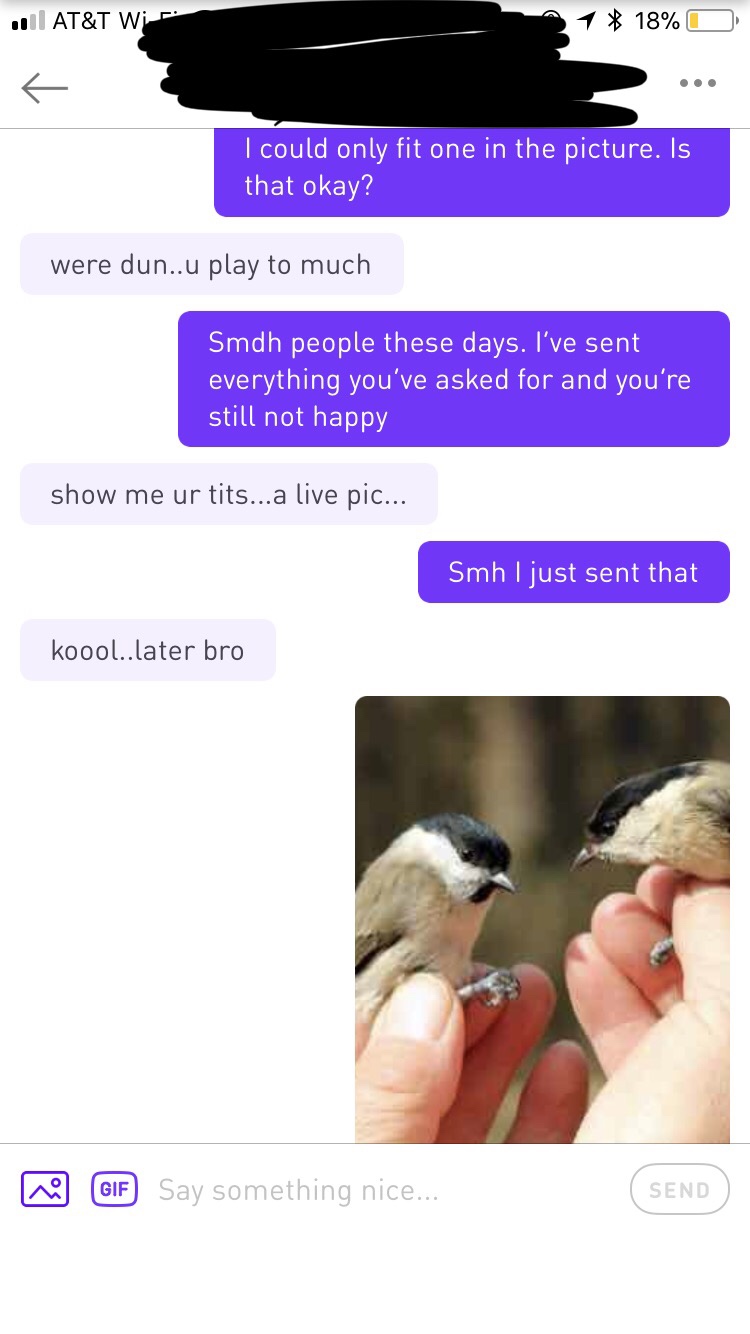Tap the back arrow icon

coord(45,88)
